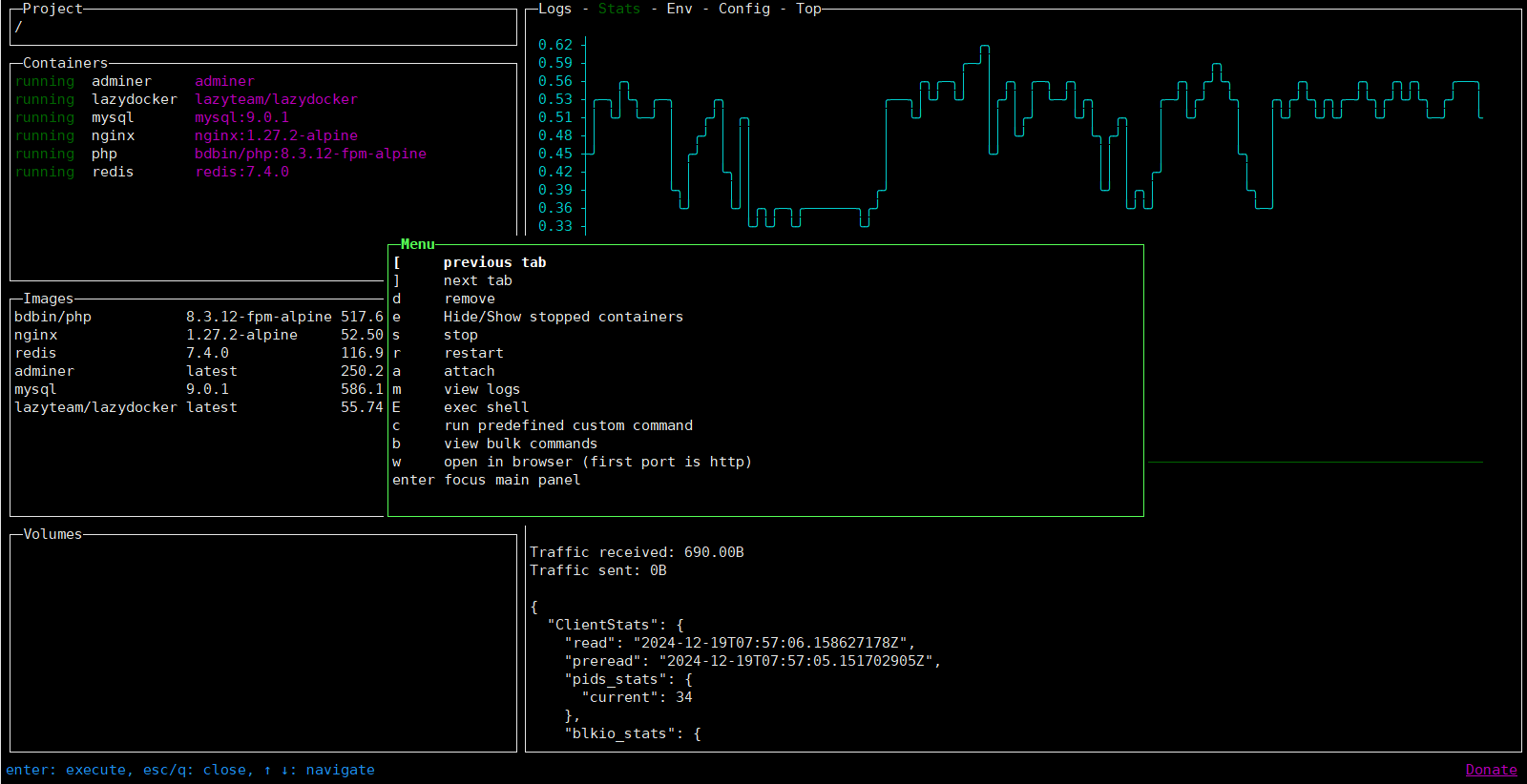Choose 'remove' menu option
Viewport: 1527px width, 784px height.
coord(765,299)
